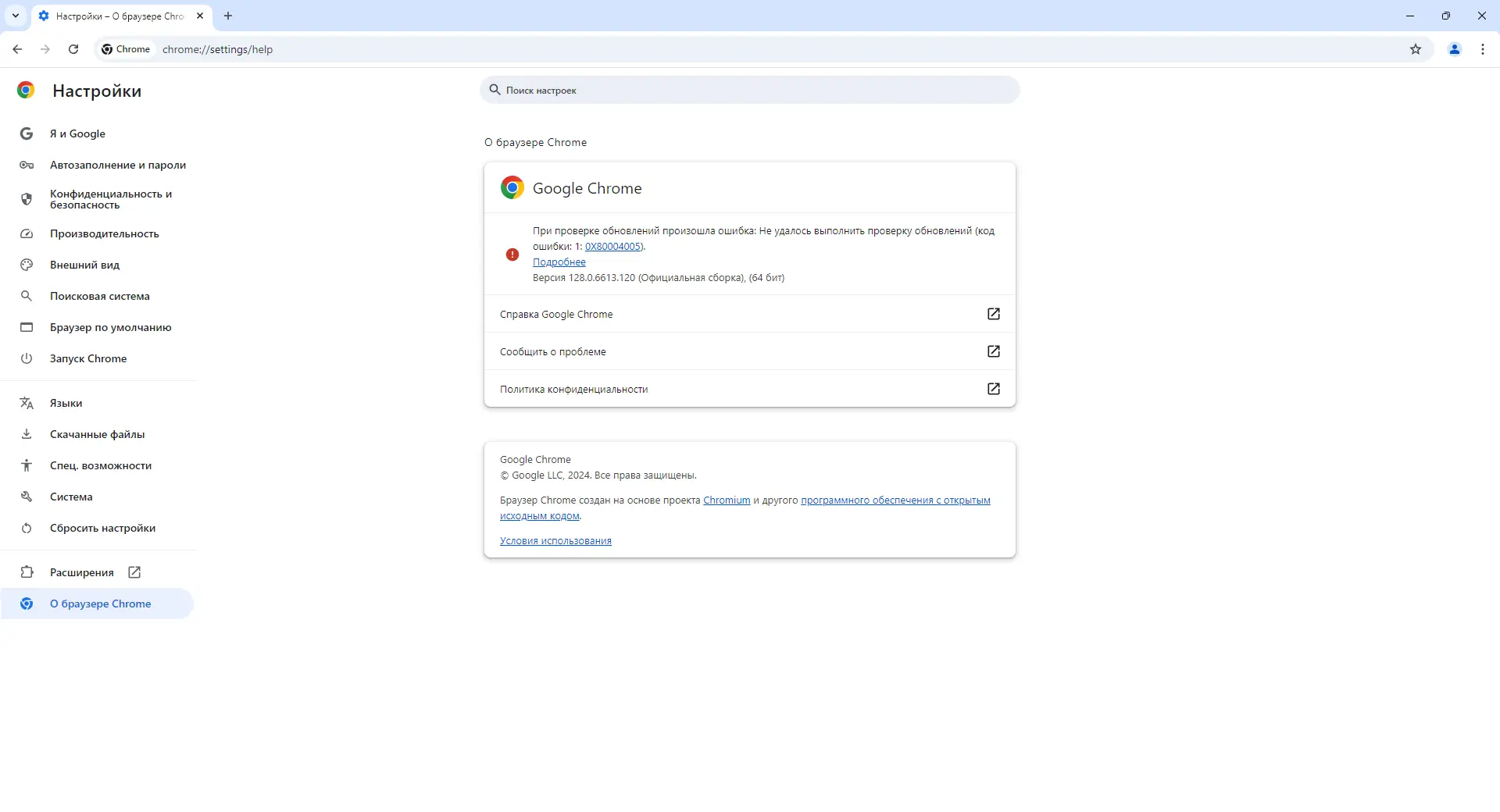The image size is (1500, 812).
Task: Open the tab search dropdown arrow
Action: (x=16, y=16)
